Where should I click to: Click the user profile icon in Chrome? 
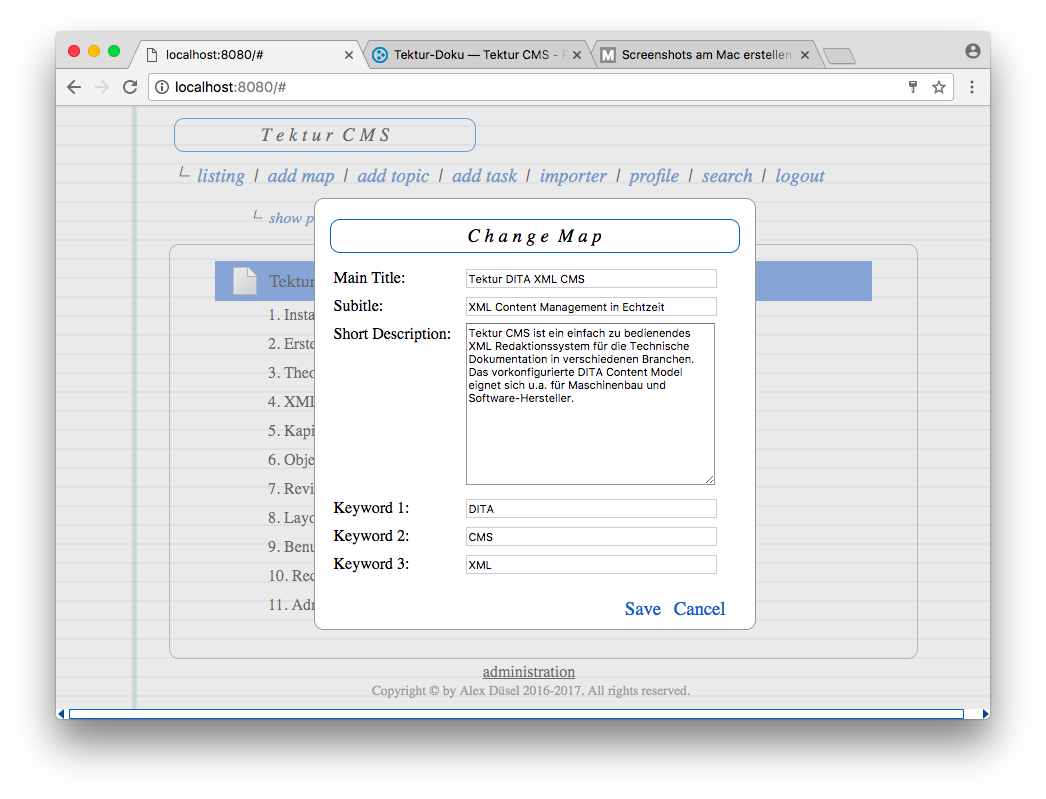(x=972, y=51)
